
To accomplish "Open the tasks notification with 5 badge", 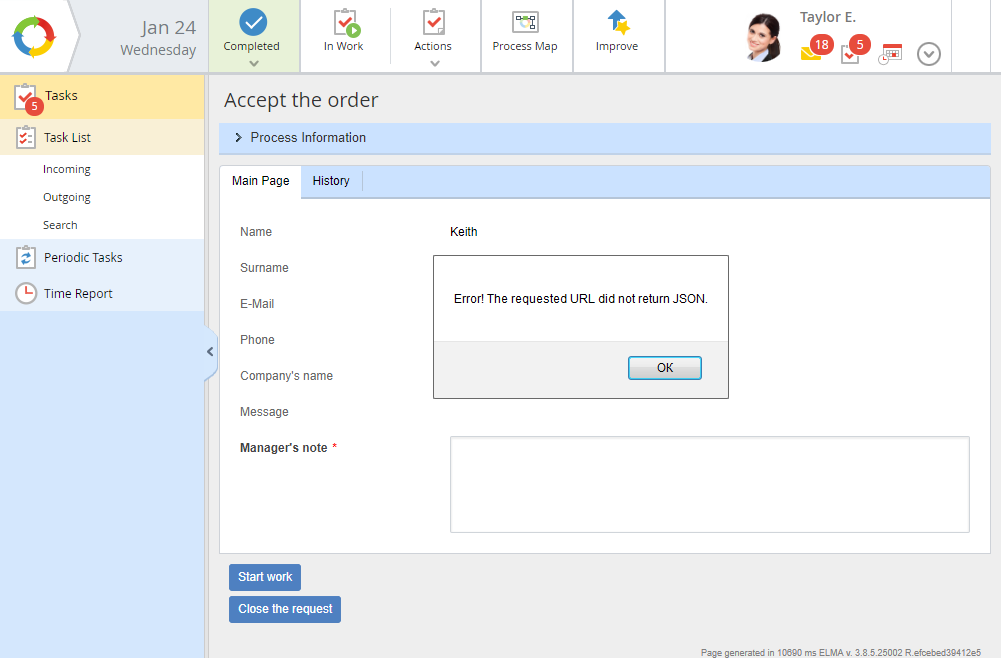I will (851, 53).
